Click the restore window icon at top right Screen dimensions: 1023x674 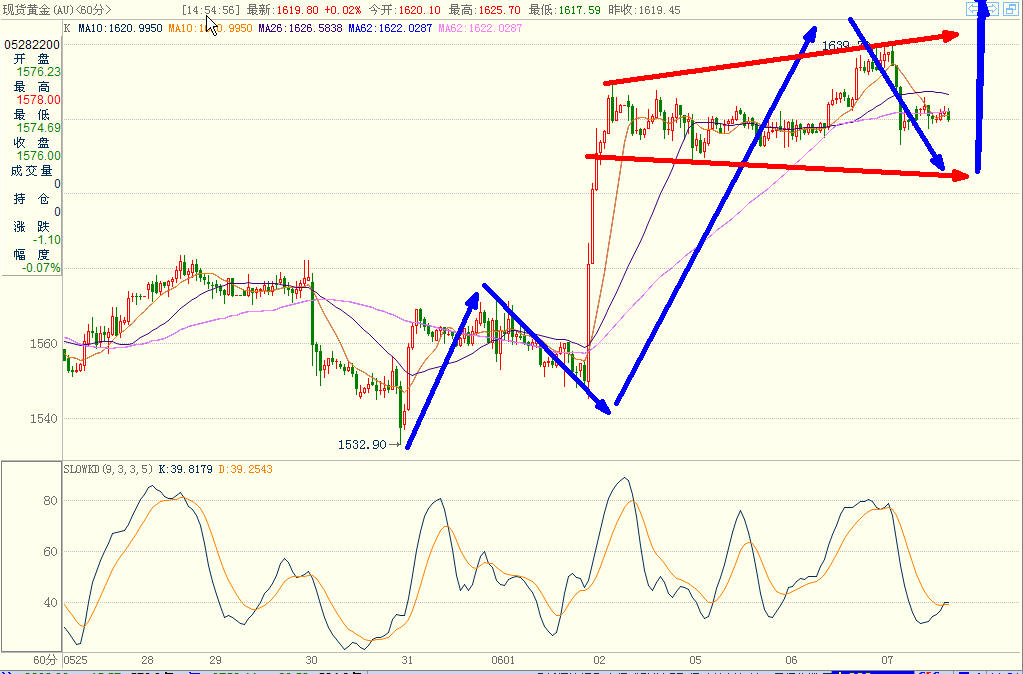[1011, 8]
